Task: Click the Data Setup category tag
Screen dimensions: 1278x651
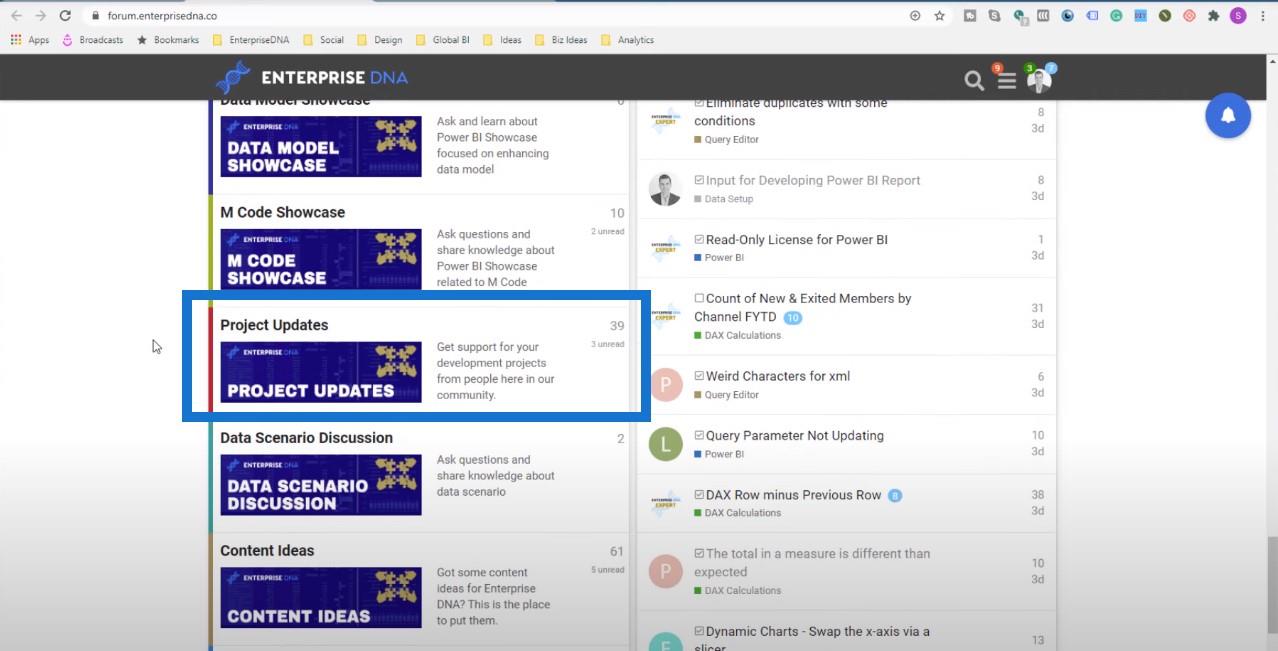Action: click(724, 199)
